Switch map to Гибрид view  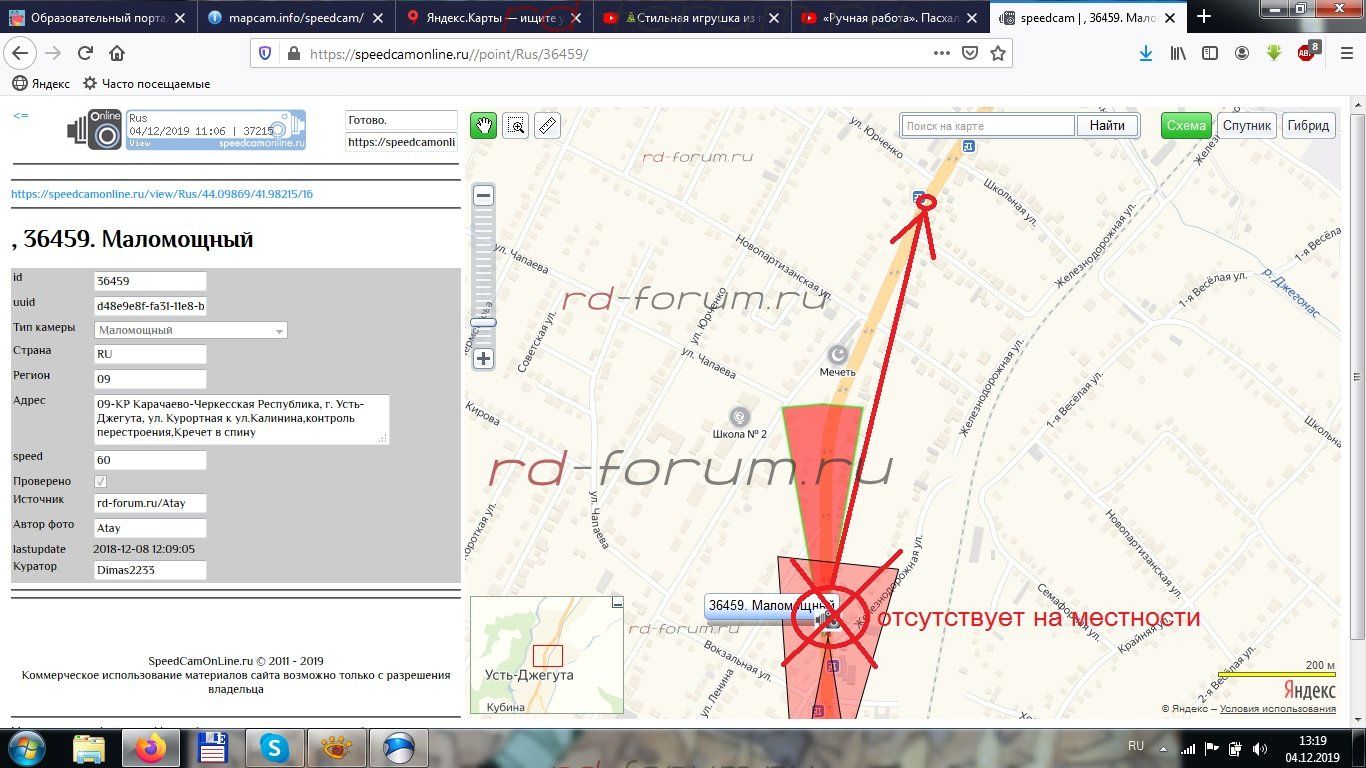[x=1308, y=125]
